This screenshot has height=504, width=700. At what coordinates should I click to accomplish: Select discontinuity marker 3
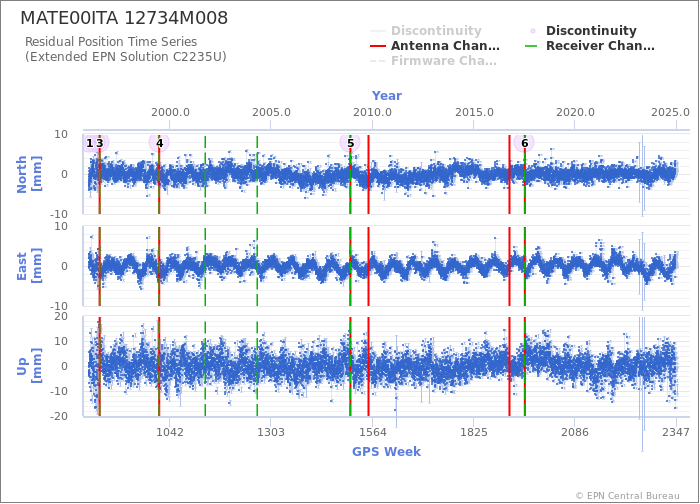[100, 143]
